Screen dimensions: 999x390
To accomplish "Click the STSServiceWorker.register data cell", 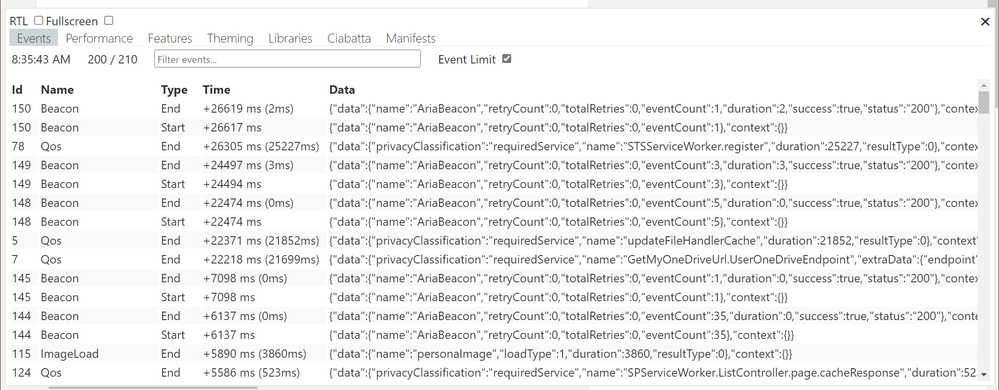I will (x=653, y=147).
